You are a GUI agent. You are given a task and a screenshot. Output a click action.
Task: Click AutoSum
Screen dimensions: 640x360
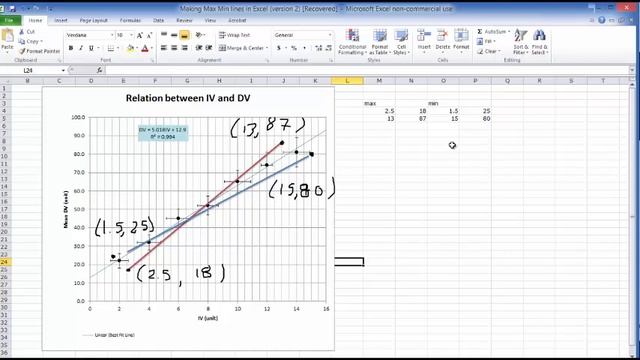(x=491, y=31)
